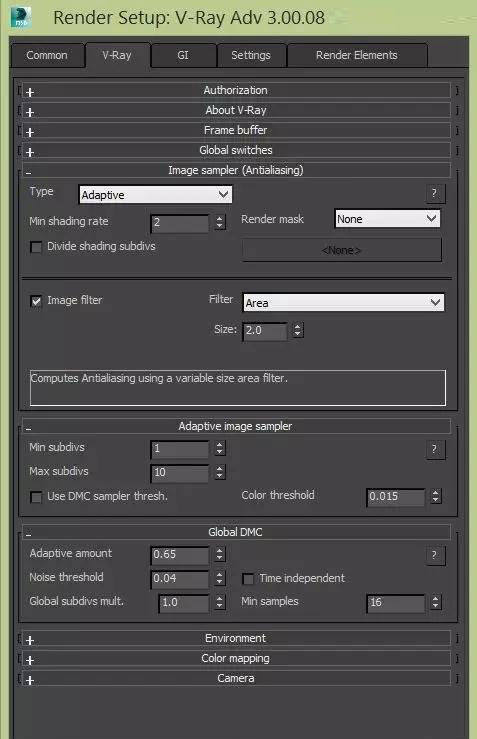This screenshot has width=477, height=739.
Task: Open the Settings tab
Action: pos(251,55)
